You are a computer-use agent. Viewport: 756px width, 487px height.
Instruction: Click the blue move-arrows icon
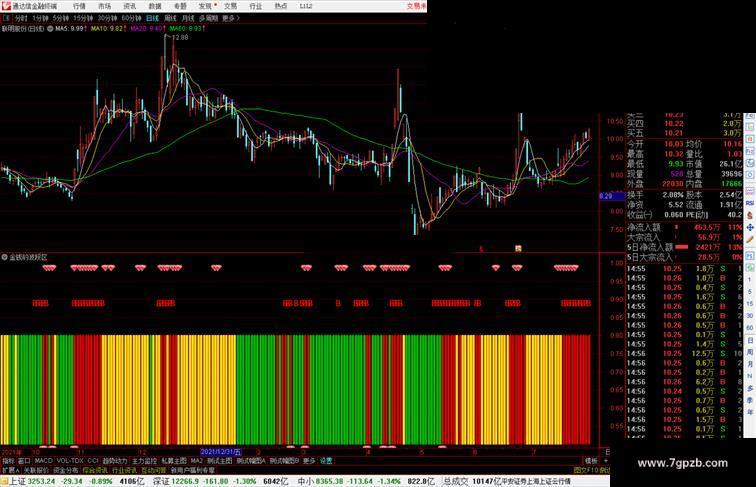tap(750, 227)
